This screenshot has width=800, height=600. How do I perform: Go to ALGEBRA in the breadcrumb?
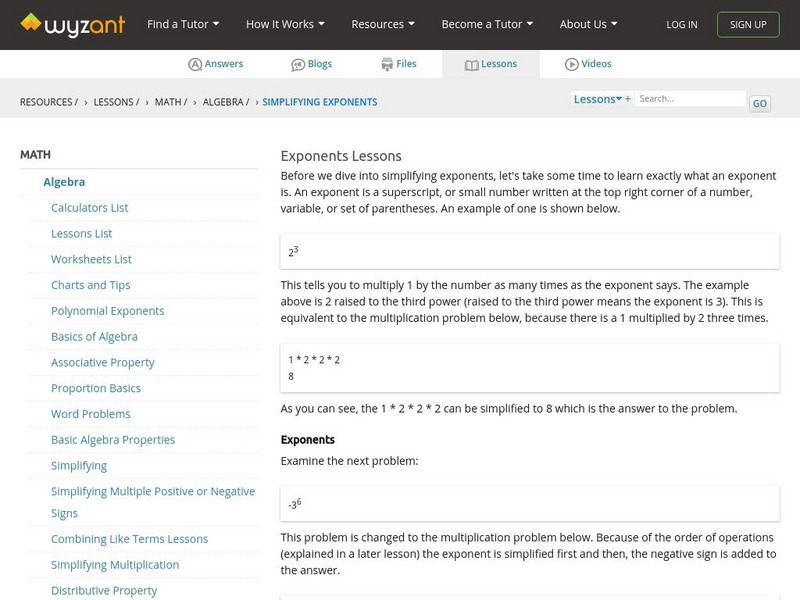225,102
